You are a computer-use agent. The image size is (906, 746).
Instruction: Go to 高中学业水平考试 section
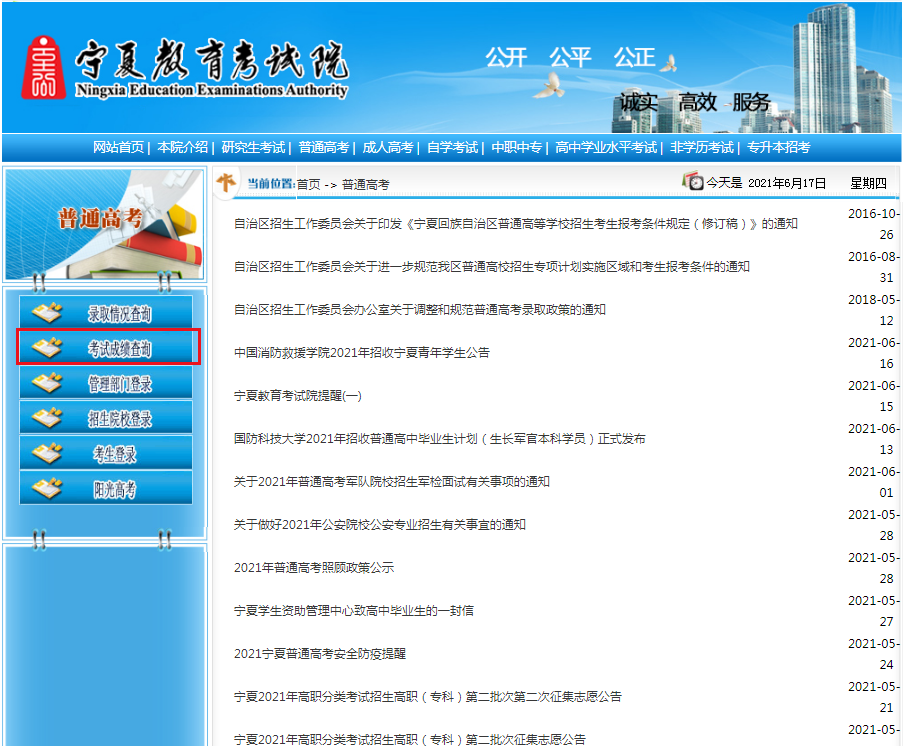pyautogui.click(x=606, y=147)
